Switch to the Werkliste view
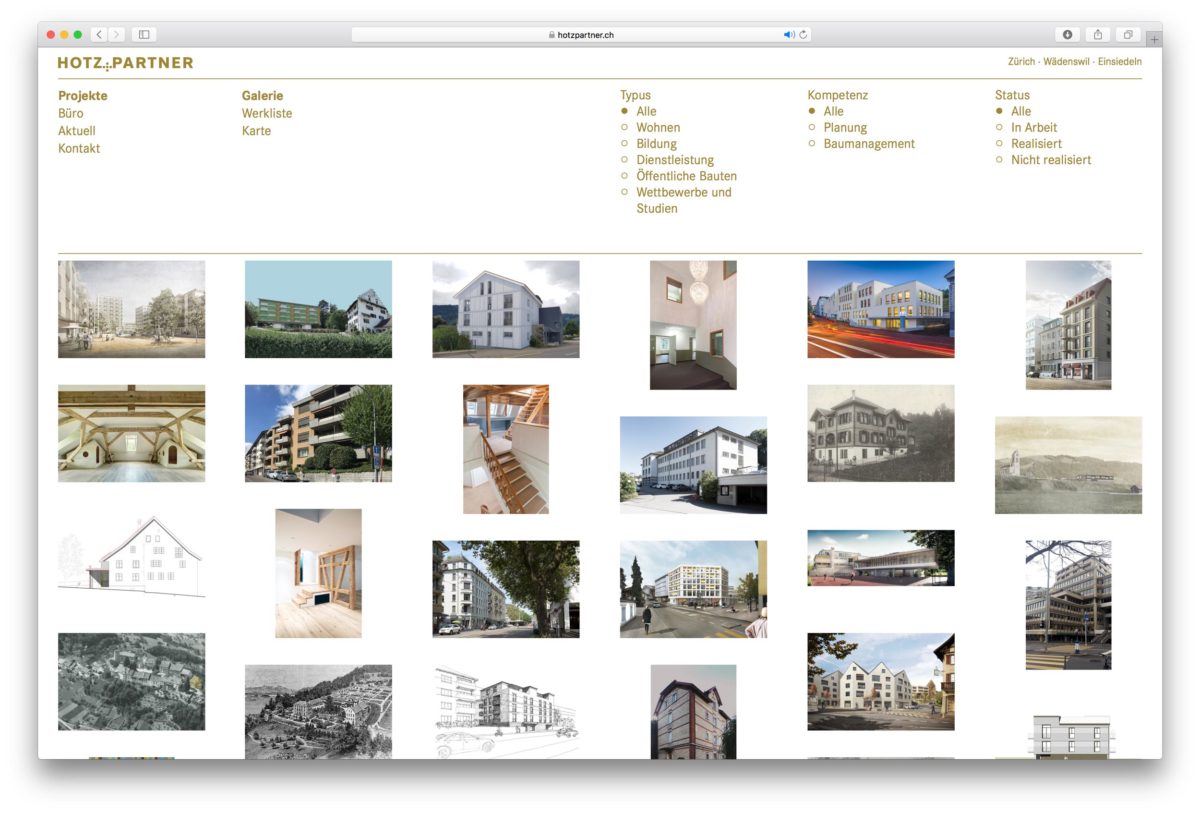1200x813 pixels. coord(267,114)
